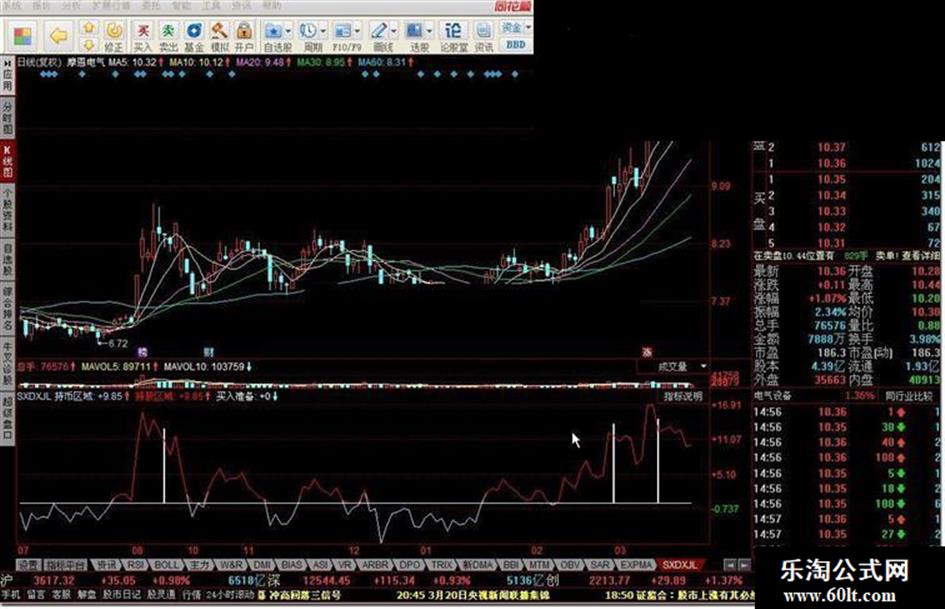Switch to the ARBR indicator tab
This screenshot has height=609, width=945.
pos(375,565)
